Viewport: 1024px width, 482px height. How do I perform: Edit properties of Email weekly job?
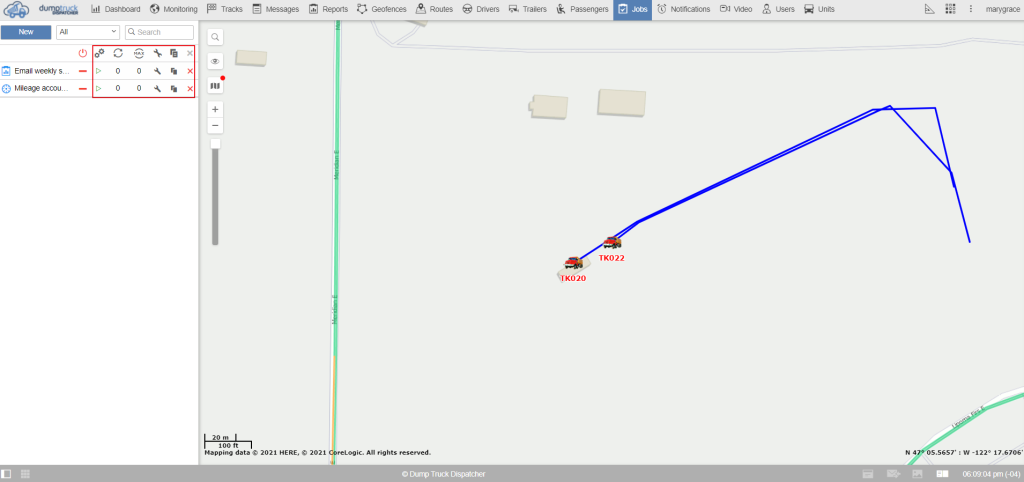coord(157,71)
